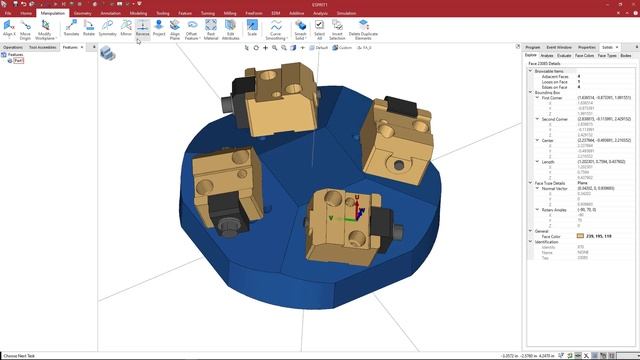Click Select All in the ribbon

[x=320, y=29]
